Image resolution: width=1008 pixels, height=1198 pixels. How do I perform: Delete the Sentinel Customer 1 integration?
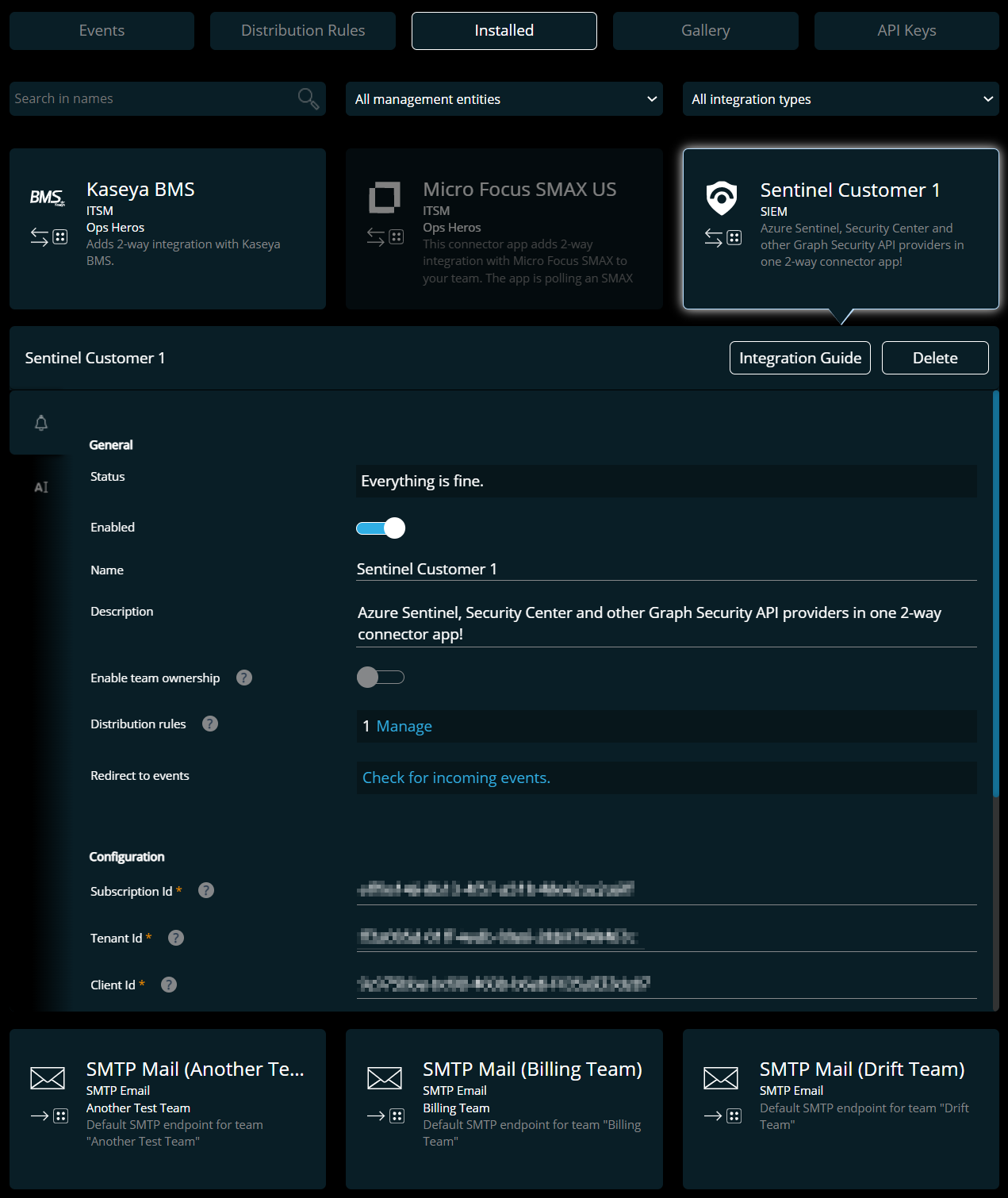pos(935,358)
